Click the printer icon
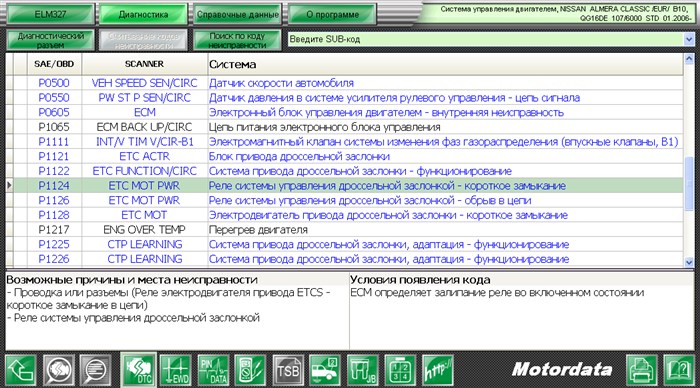Viewport: 700px width, 388px height. [x=642, y=370]
